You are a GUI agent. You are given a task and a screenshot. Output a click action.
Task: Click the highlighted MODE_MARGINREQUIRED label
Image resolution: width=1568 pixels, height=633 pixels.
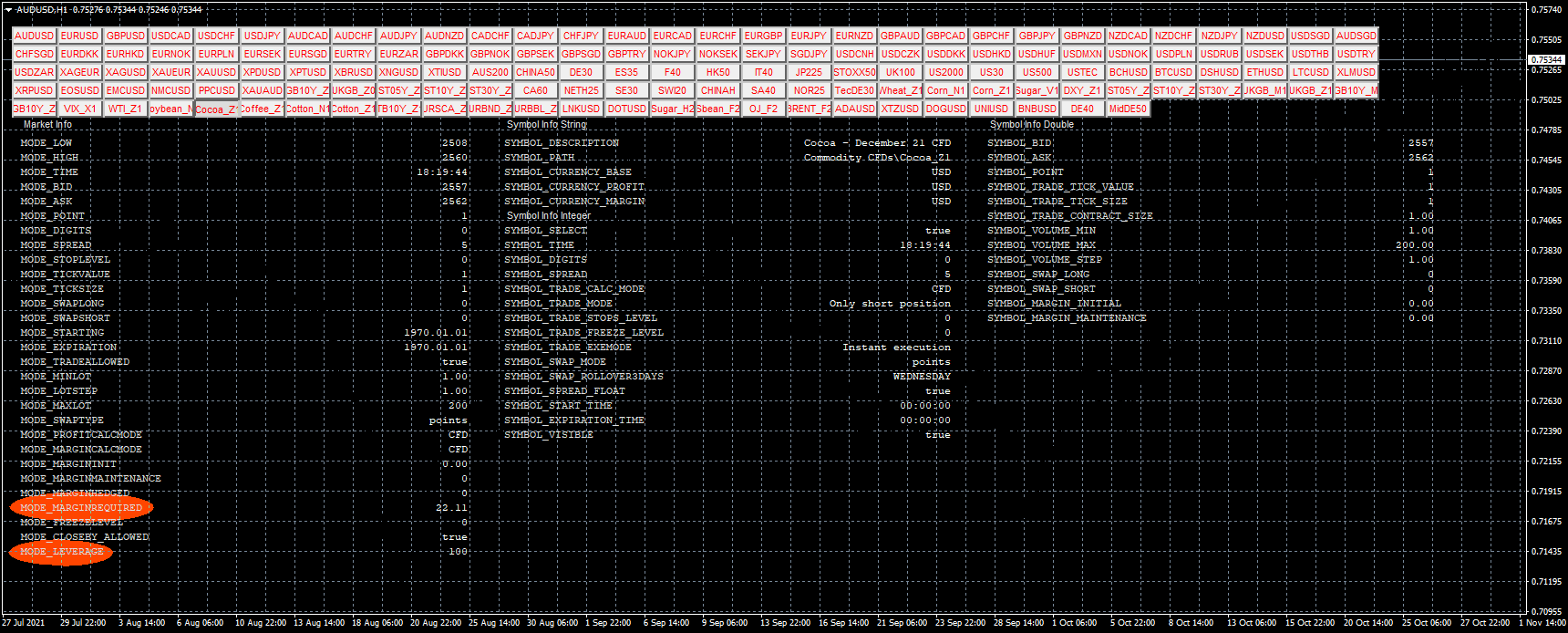coord(81,507)
